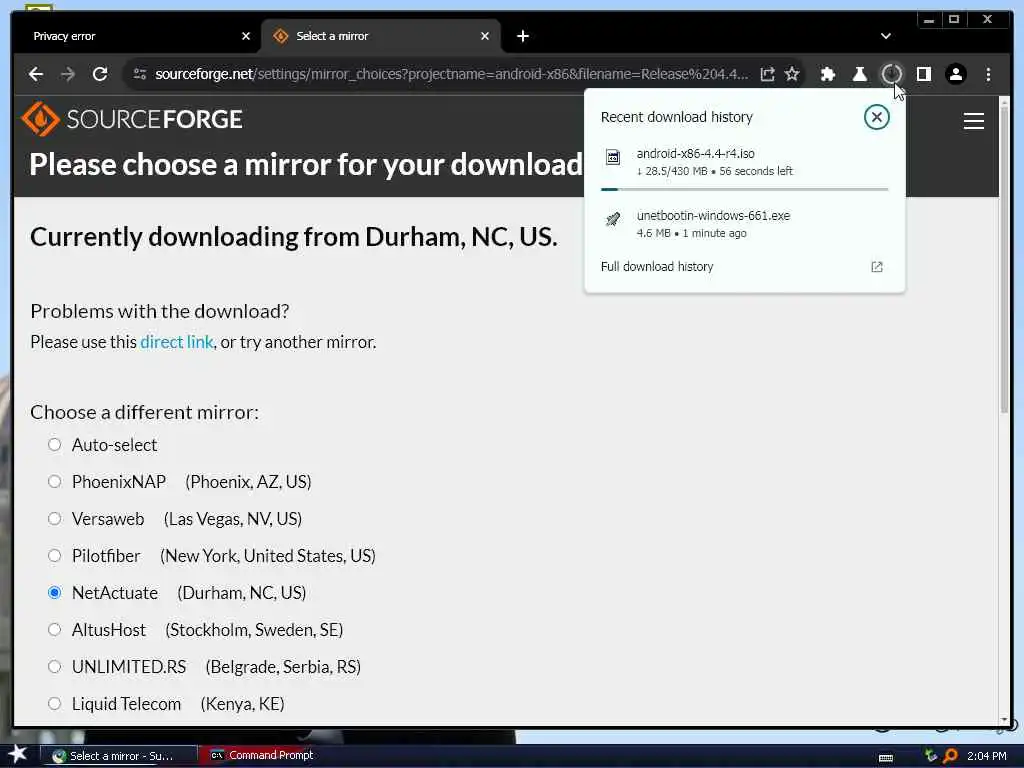Open Chrome Labs flask icon
Viewport: 1024px width, 768px height.
point(859,74)
